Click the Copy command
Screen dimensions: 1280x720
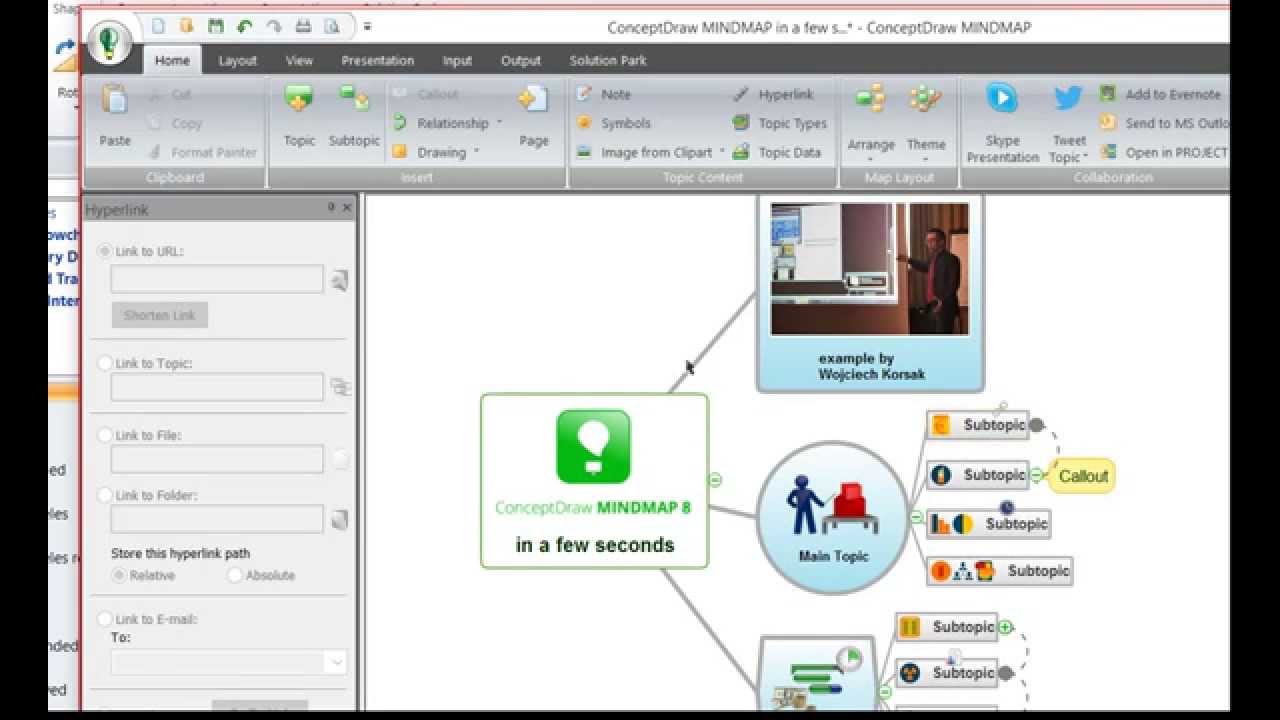175,123
